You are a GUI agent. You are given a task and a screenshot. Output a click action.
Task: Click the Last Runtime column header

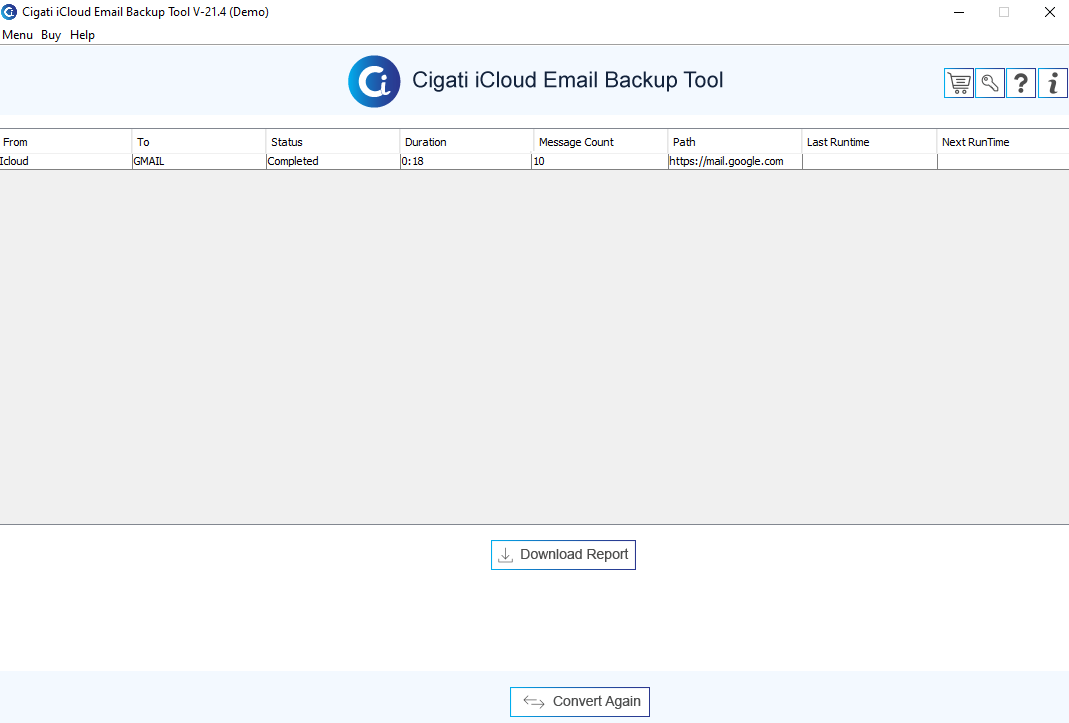869,142
